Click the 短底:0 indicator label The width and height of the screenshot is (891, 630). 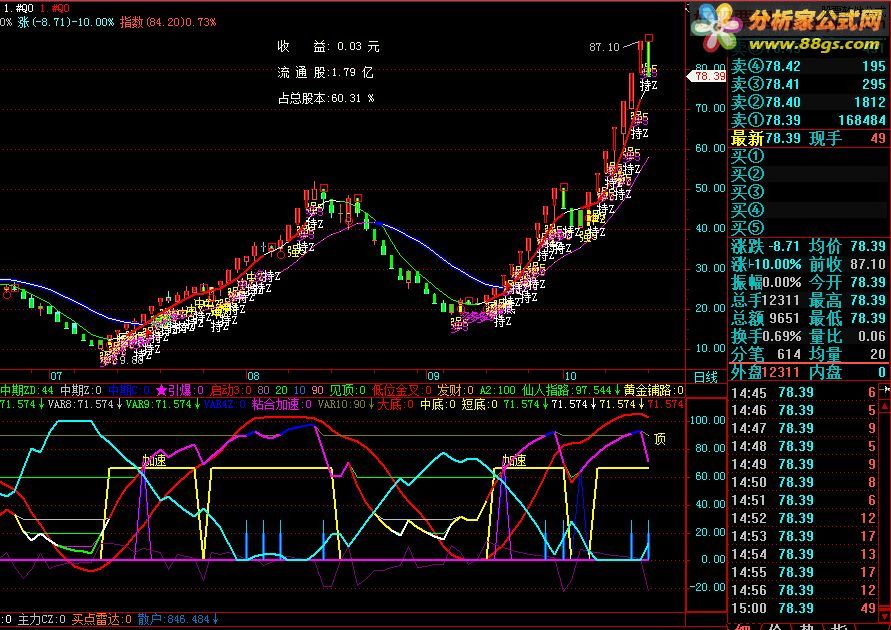[x=480, y=404]
